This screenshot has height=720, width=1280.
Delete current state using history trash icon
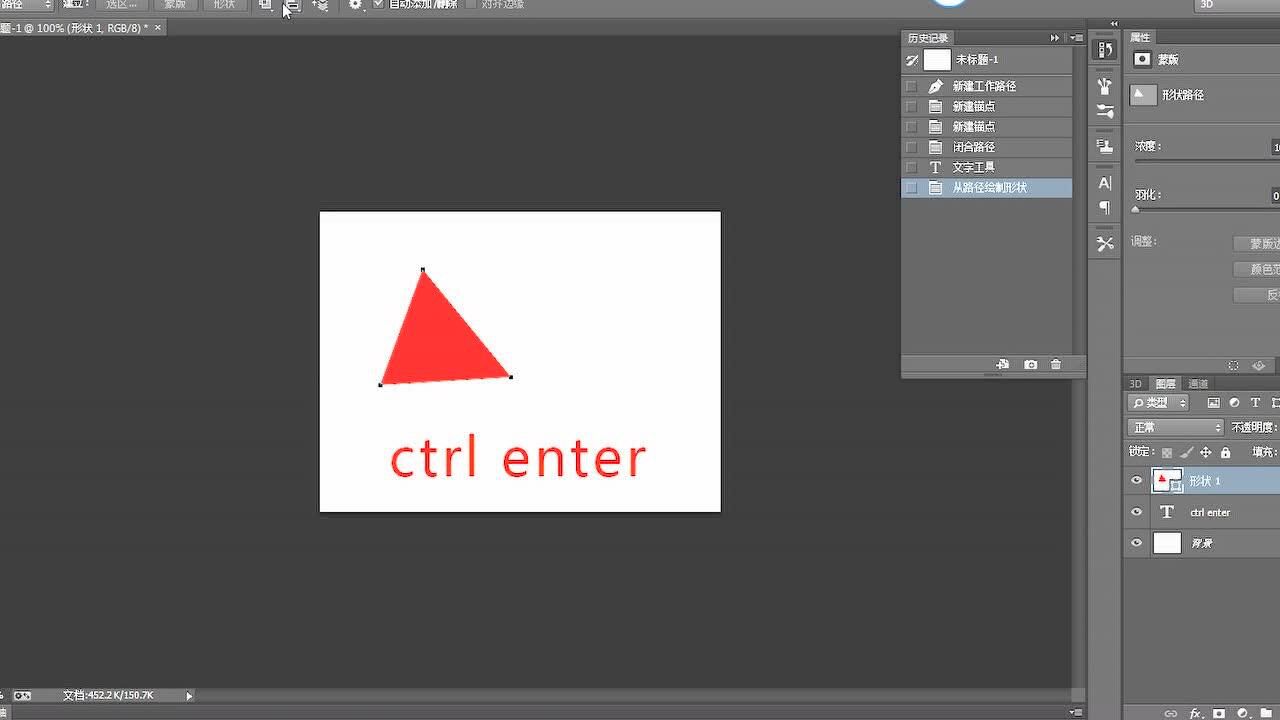1056,365
